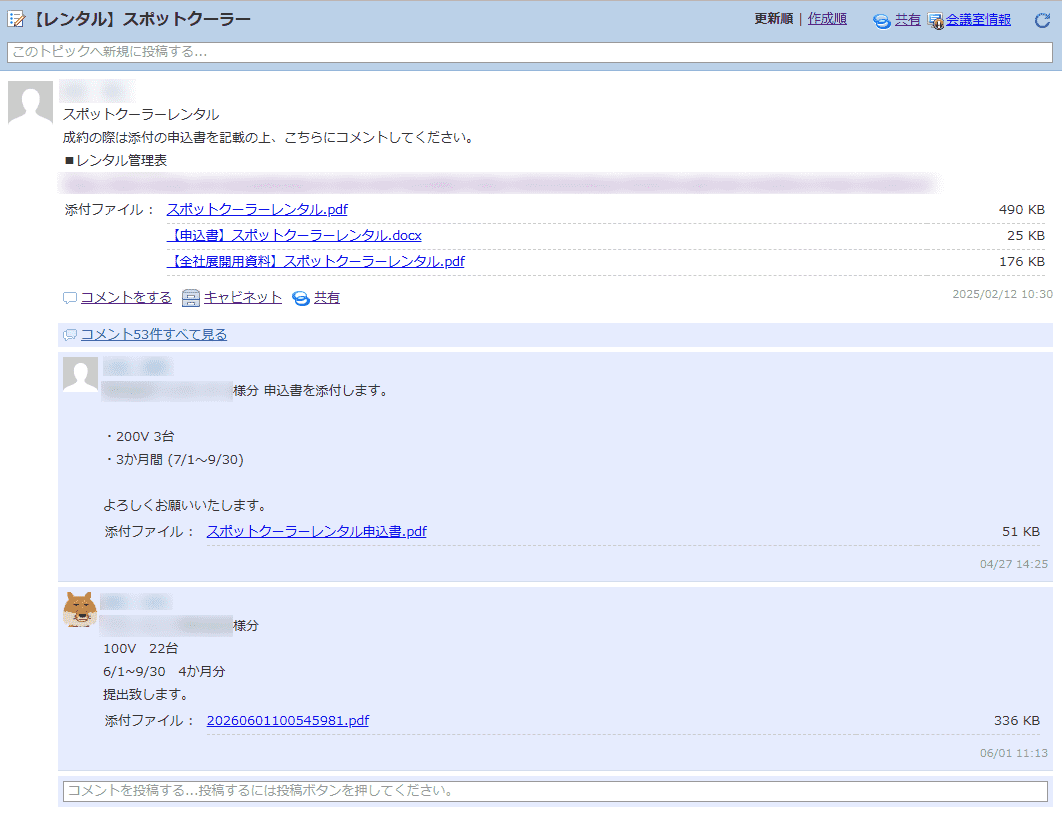Open the キャビネット link
This screenshot has height=814, width=1062.
pos(242,297)
